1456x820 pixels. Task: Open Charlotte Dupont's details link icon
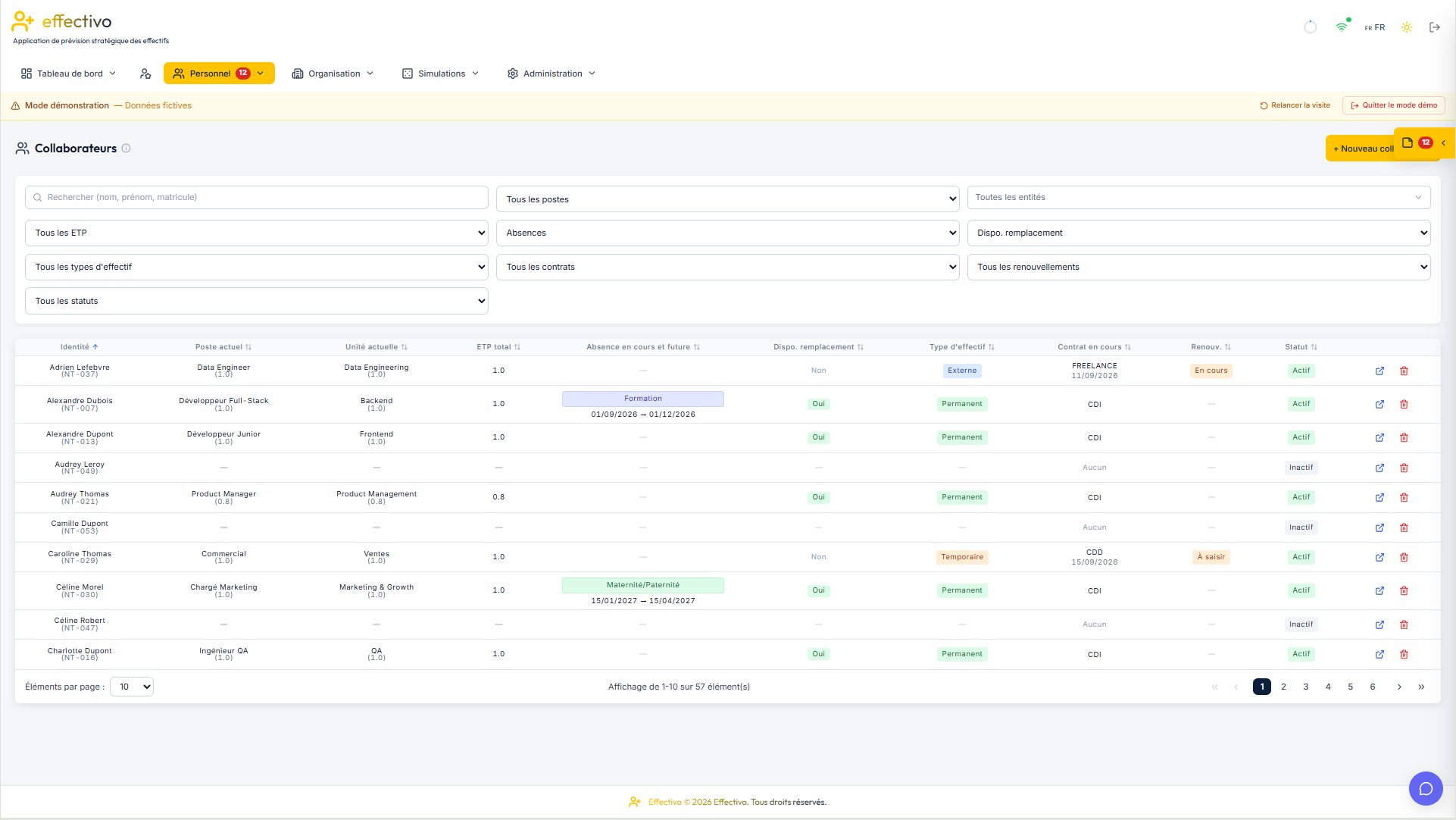(x=1379, y=654)
